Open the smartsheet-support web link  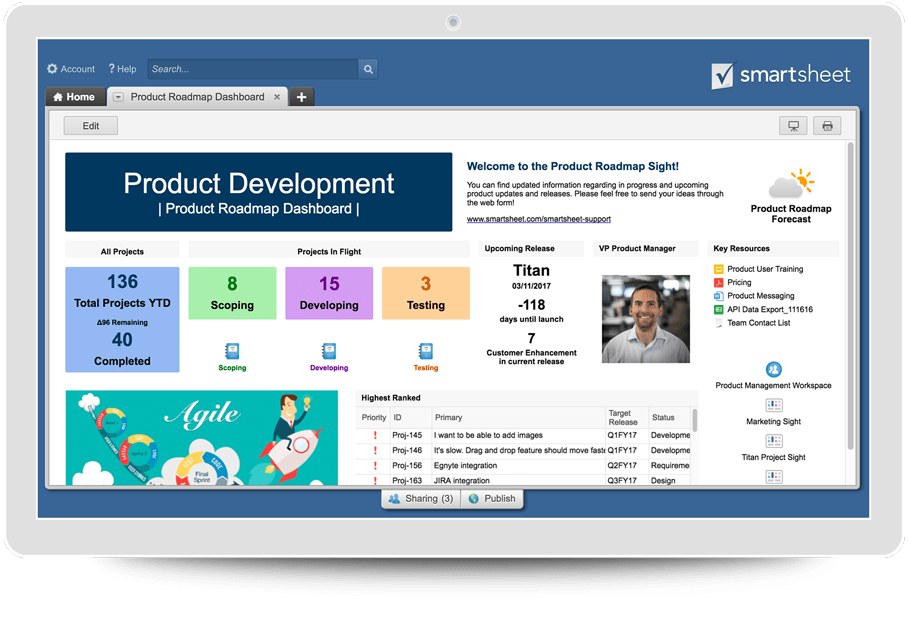pyautogui.click(x=539, y=219)
